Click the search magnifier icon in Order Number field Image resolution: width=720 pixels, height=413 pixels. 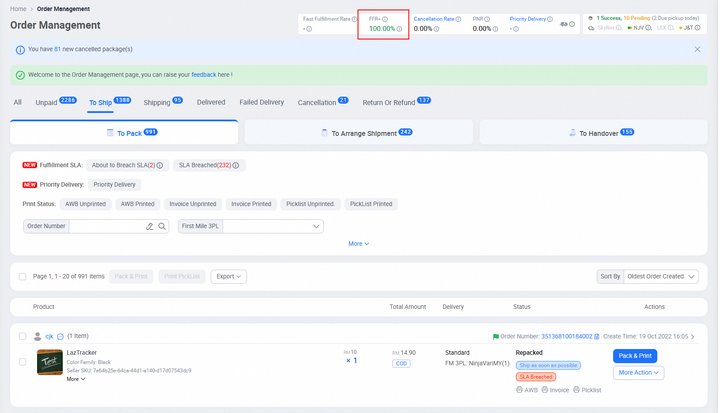[162, 227]
